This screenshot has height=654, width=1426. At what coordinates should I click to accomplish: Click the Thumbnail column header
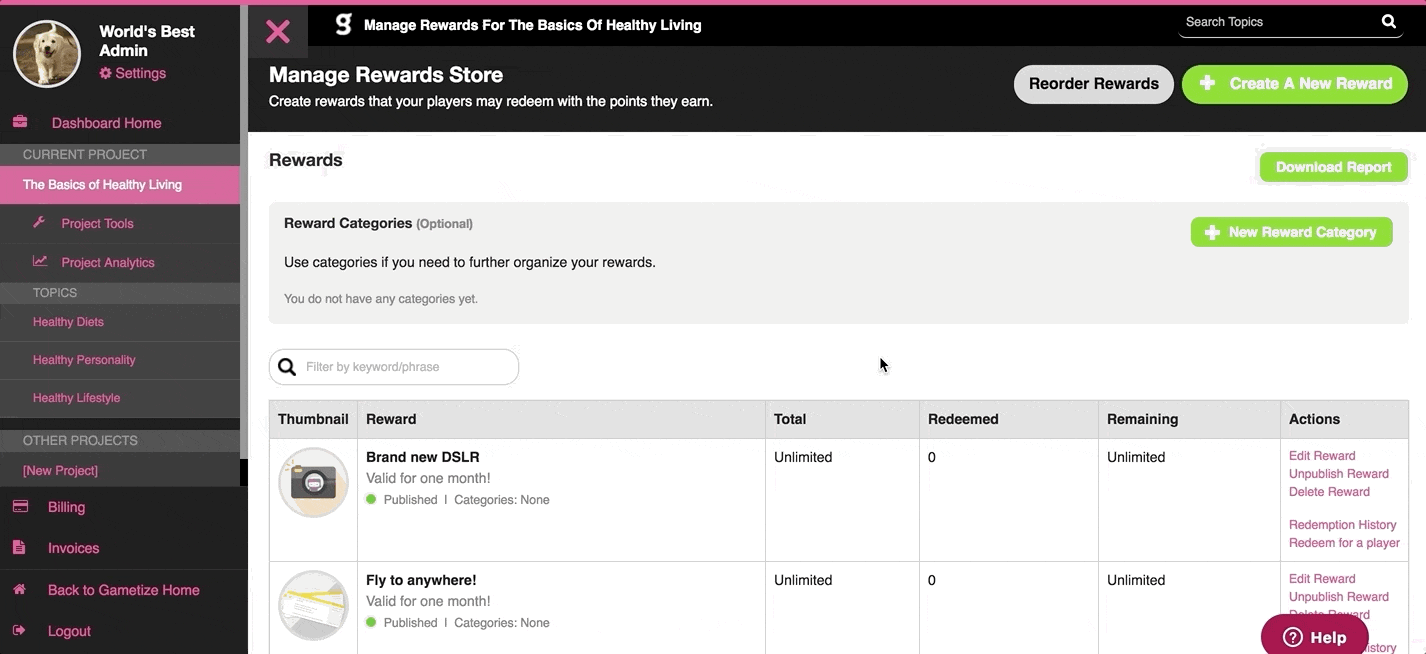click(313, 419)
